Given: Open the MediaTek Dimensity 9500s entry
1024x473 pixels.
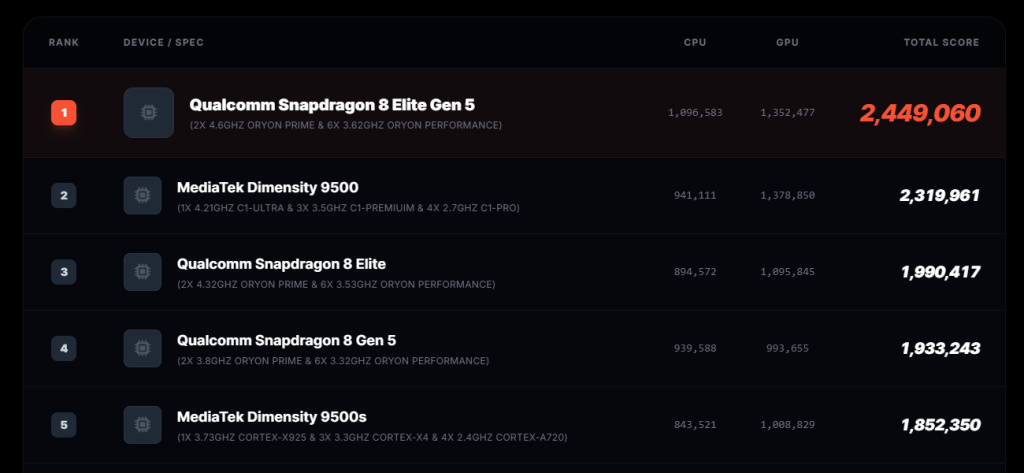Looking at the screenshot, I should (x=270, y=416).
